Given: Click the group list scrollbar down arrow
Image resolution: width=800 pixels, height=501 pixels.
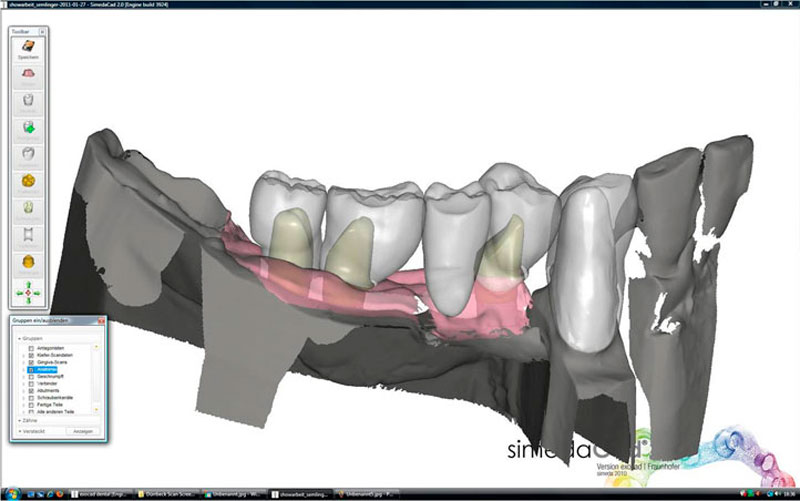Looking at the screenshot, I should tap(96, 411).
